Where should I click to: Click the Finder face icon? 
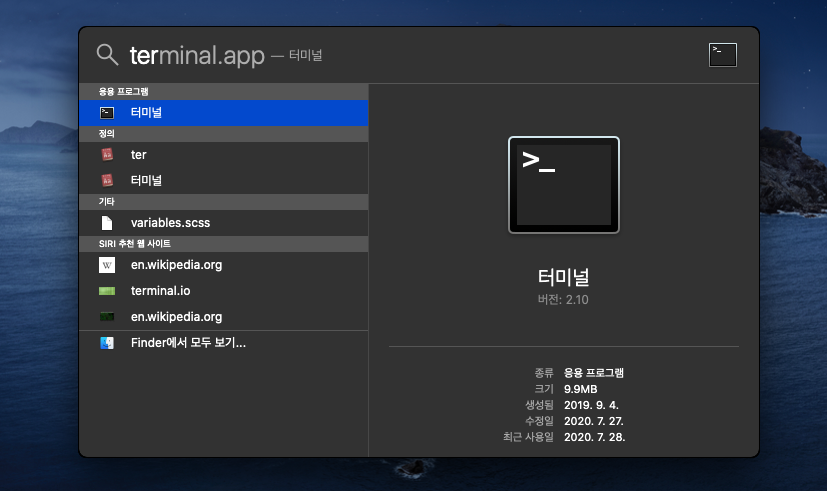coord(107,343)
